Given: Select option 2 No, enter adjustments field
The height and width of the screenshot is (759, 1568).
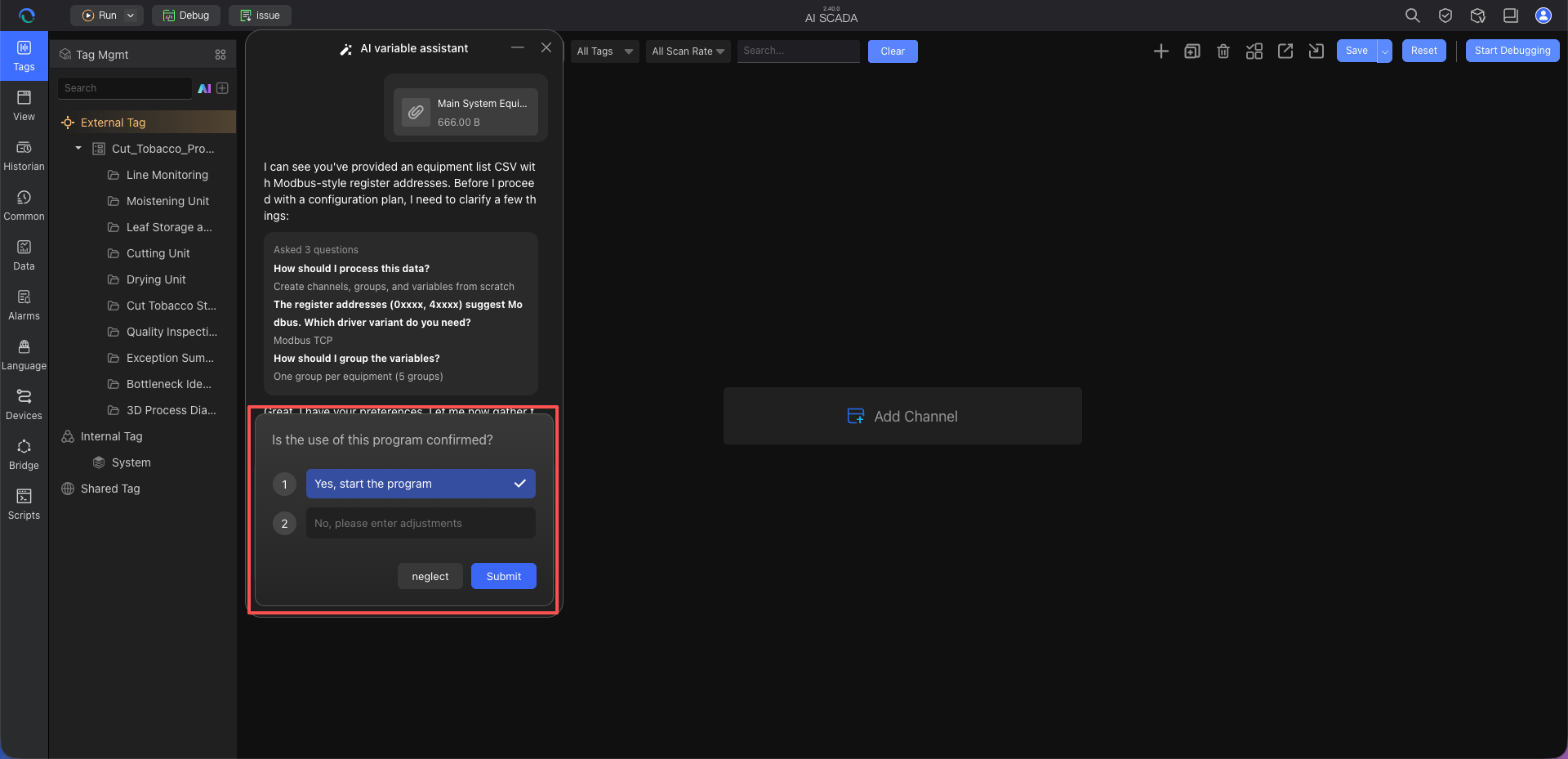Looking at the screenshot, I should pyautogui.click(x=421, y=523).
